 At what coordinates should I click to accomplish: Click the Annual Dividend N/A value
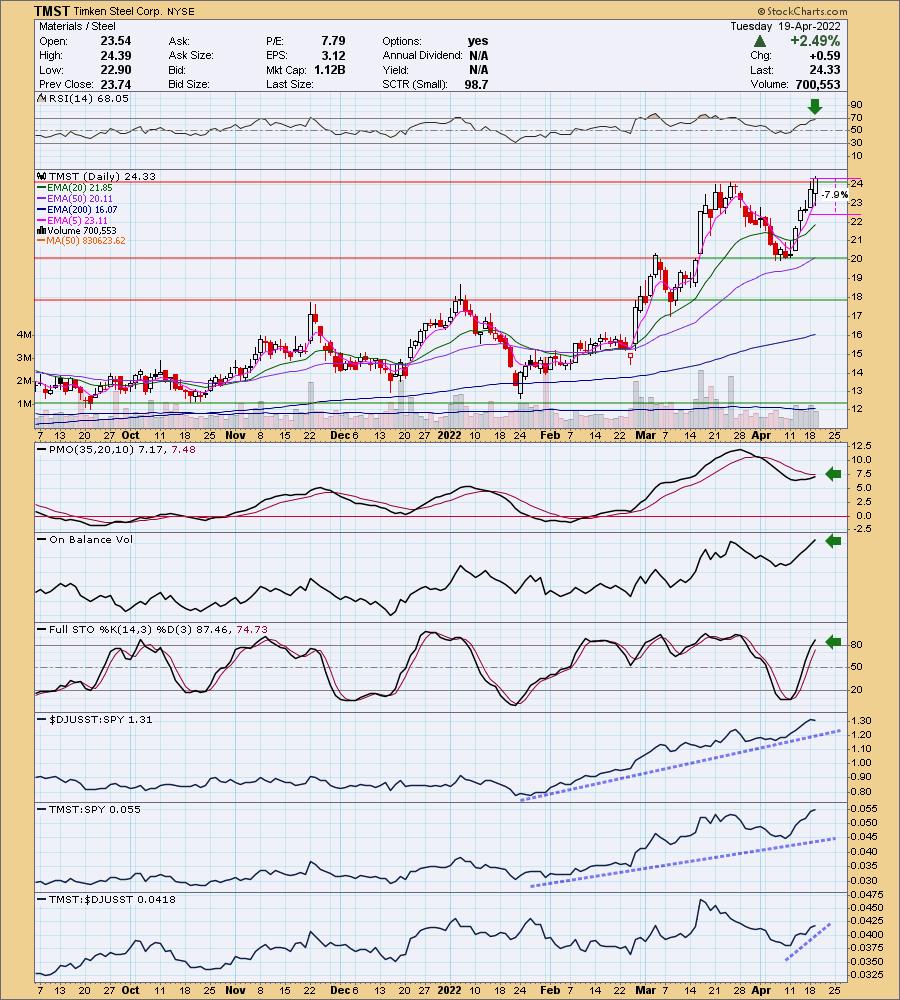(x=478, y=55)
